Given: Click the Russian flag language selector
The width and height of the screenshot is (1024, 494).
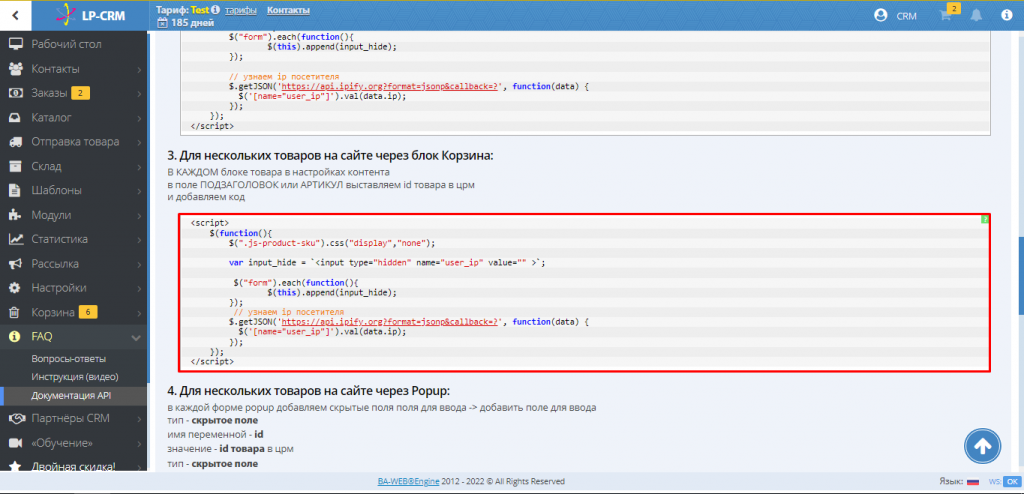Looking at the screenshot, I should point(972,482).
